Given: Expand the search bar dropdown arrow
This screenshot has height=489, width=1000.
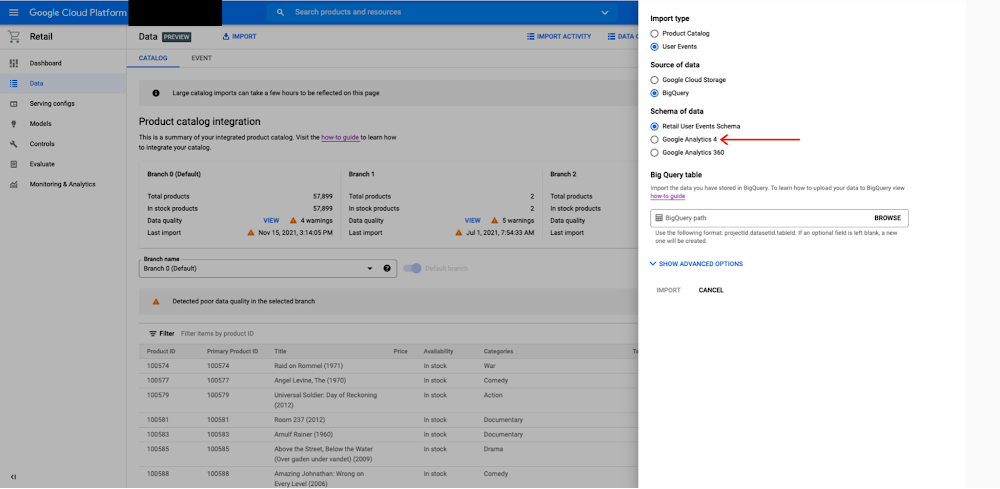Looking at the screenshot, I should pyautogui.click(x=605, y=12).
